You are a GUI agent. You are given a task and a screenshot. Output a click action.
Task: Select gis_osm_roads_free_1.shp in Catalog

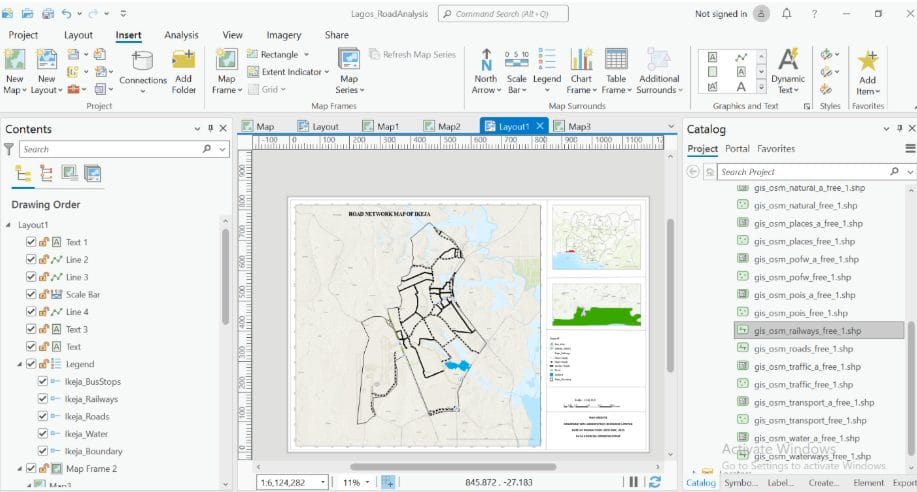coord(803,349)
